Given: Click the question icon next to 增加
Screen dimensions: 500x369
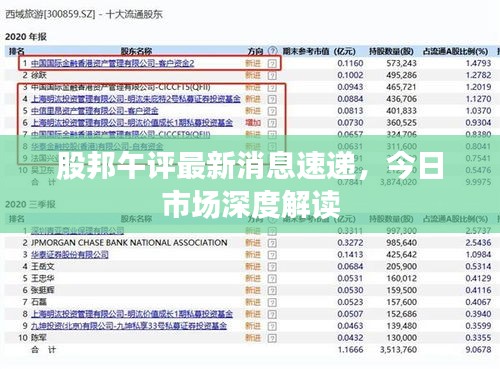Looking at the screenshot, I should click(x=272, y=123).
